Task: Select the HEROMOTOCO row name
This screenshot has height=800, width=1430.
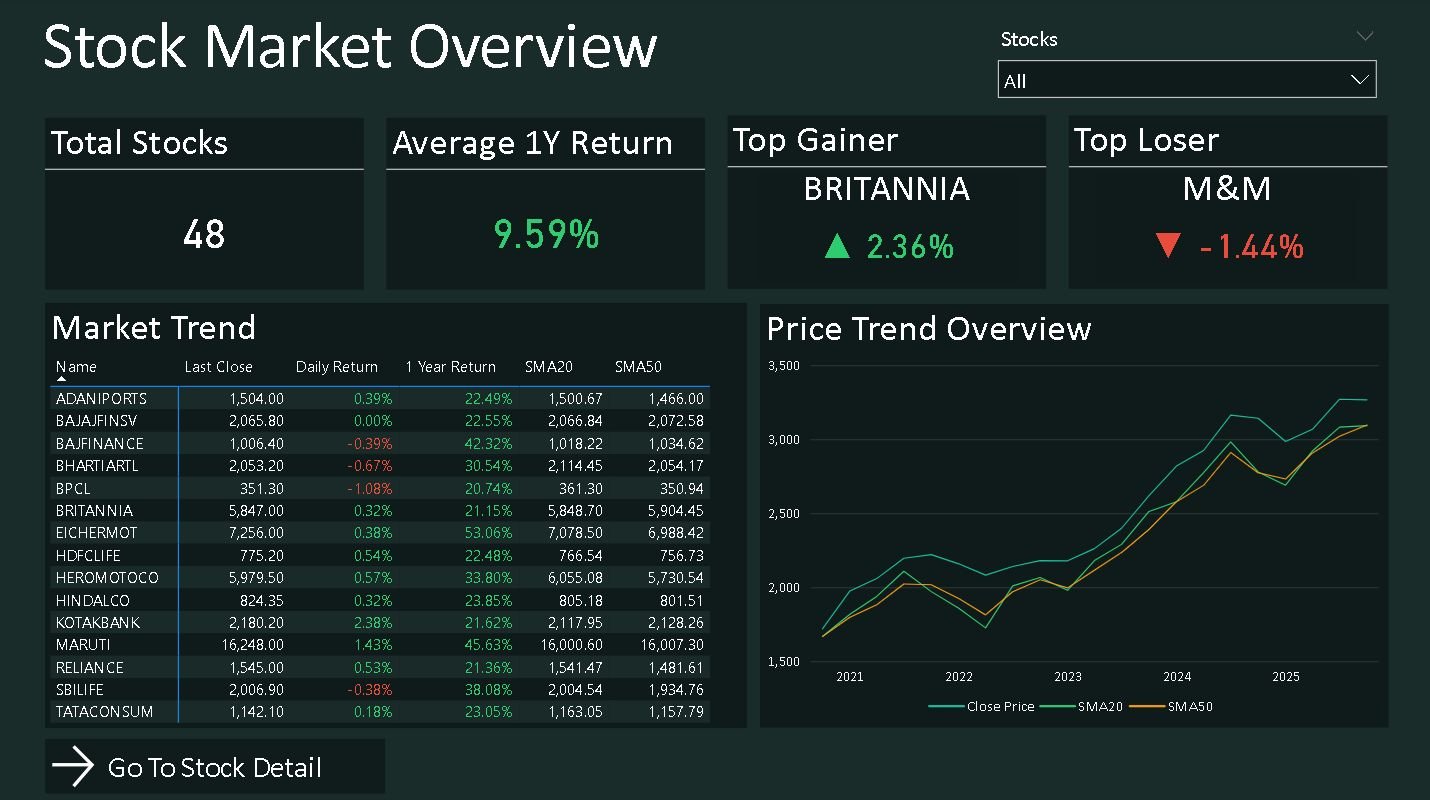Action: click(x=107, y=578)
